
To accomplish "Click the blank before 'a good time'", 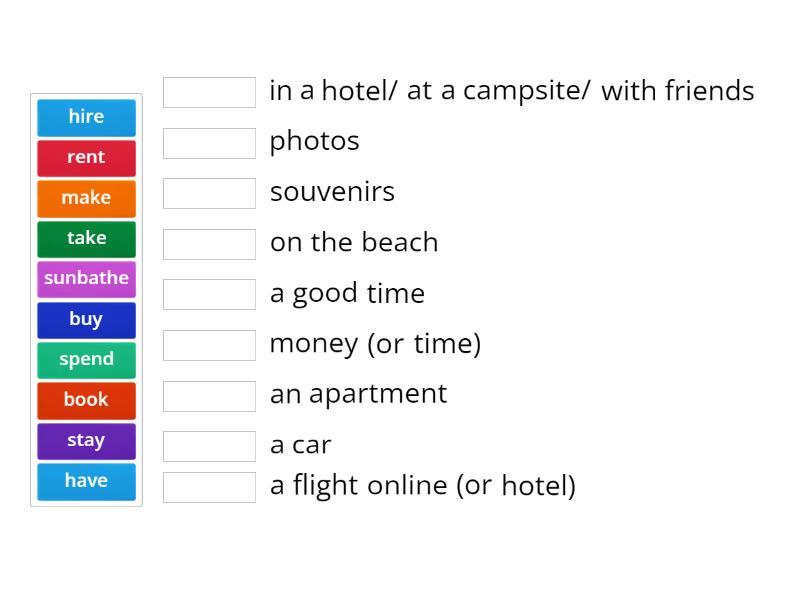I will tap(209, 294).
